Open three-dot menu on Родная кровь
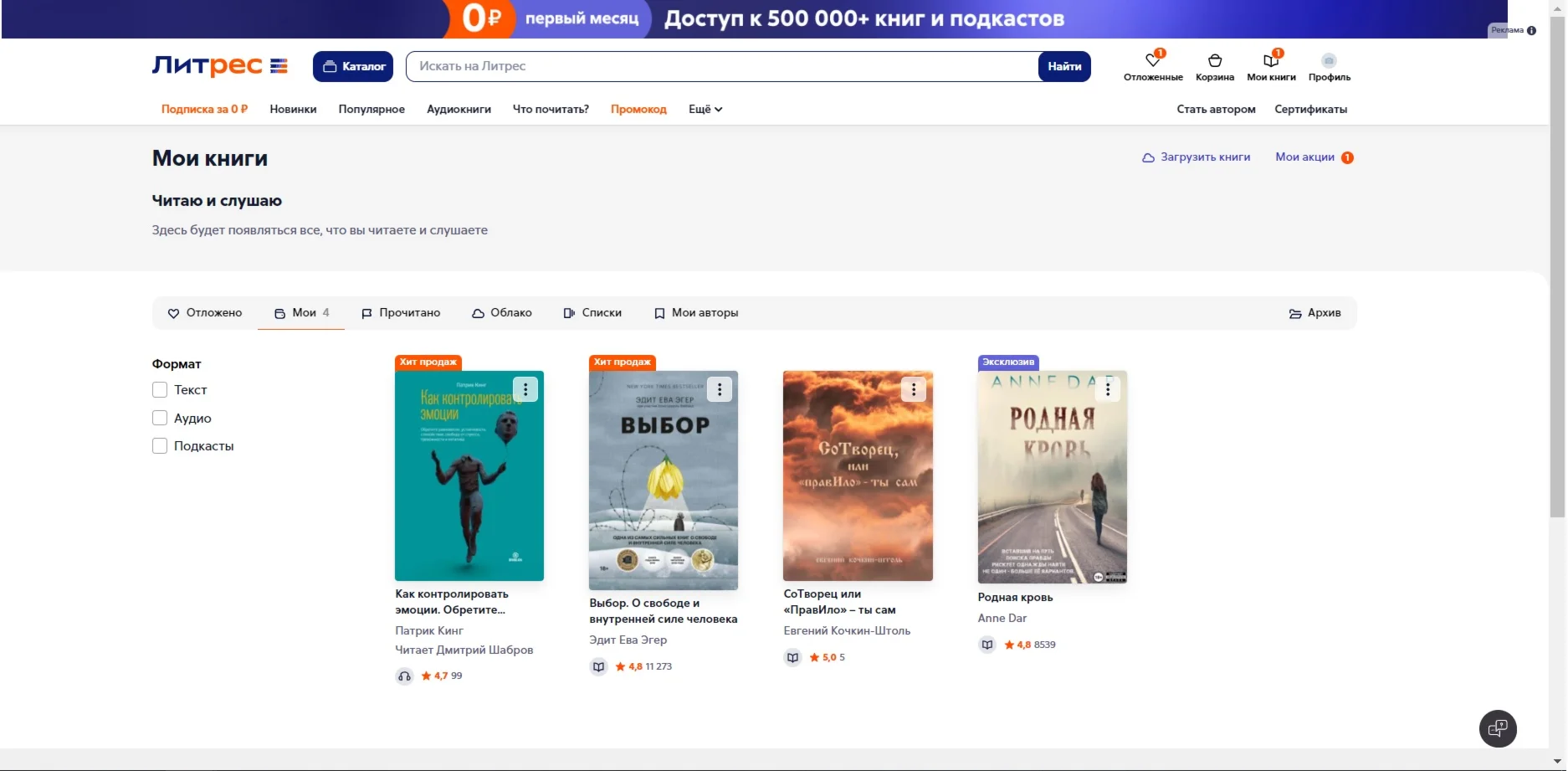Viewport: 1568px width, 771px height. pyautogui.click(x=1108, y=389)
